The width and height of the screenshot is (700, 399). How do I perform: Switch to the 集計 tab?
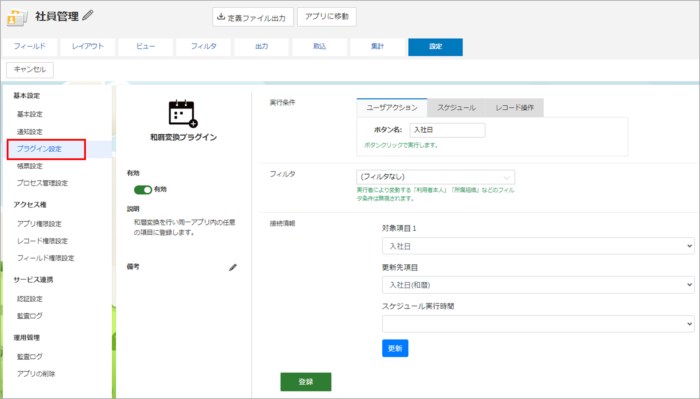378,46
